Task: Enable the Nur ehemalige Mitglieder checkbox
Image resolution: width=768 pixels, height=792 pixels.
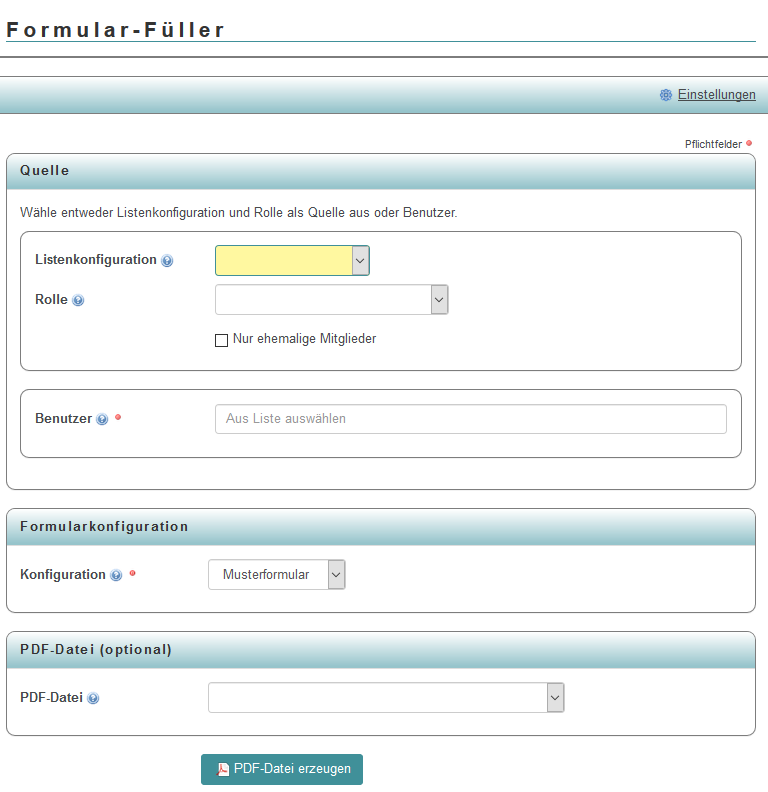Action: [222, 340]
